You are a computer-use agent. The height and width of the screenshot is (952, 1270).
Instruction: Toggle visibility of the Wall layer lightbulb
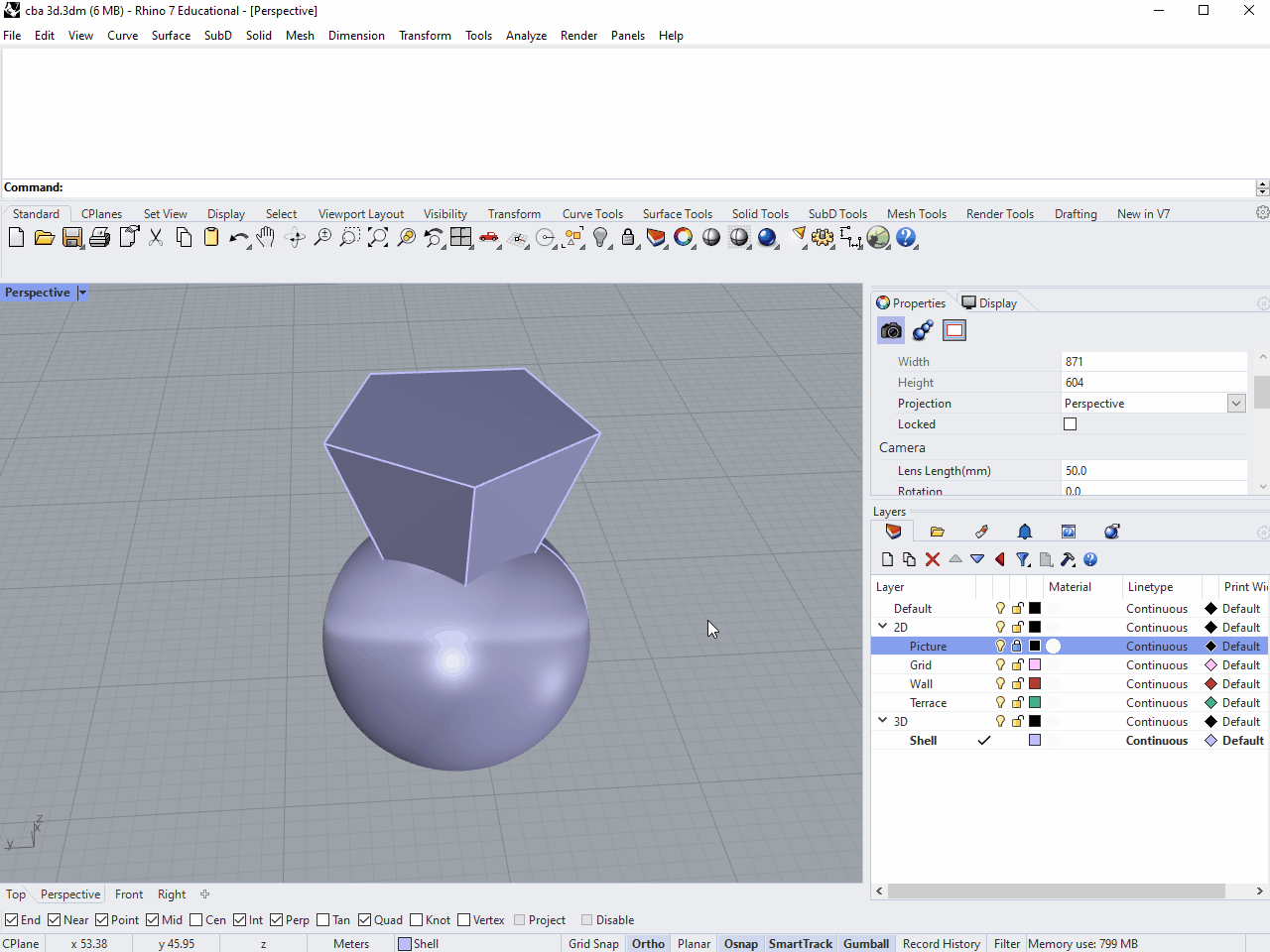pos(999,683)
